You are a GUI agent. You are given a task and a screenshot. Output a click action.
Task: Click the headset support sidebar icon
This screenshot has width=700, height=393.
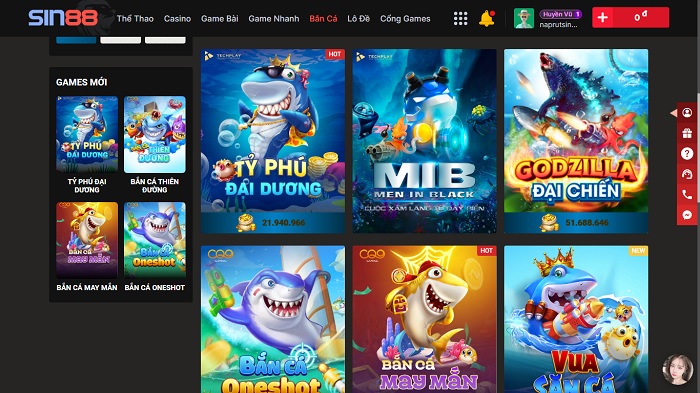click(x=687, y=174)
